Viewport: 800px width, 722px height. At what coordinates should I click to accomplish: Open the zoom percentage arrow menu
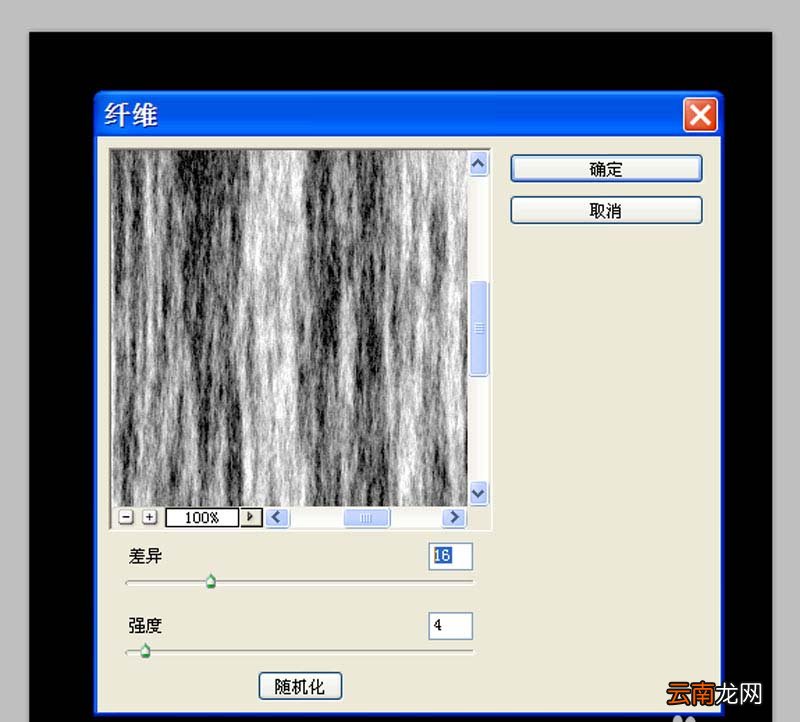[x=251, y=517]
